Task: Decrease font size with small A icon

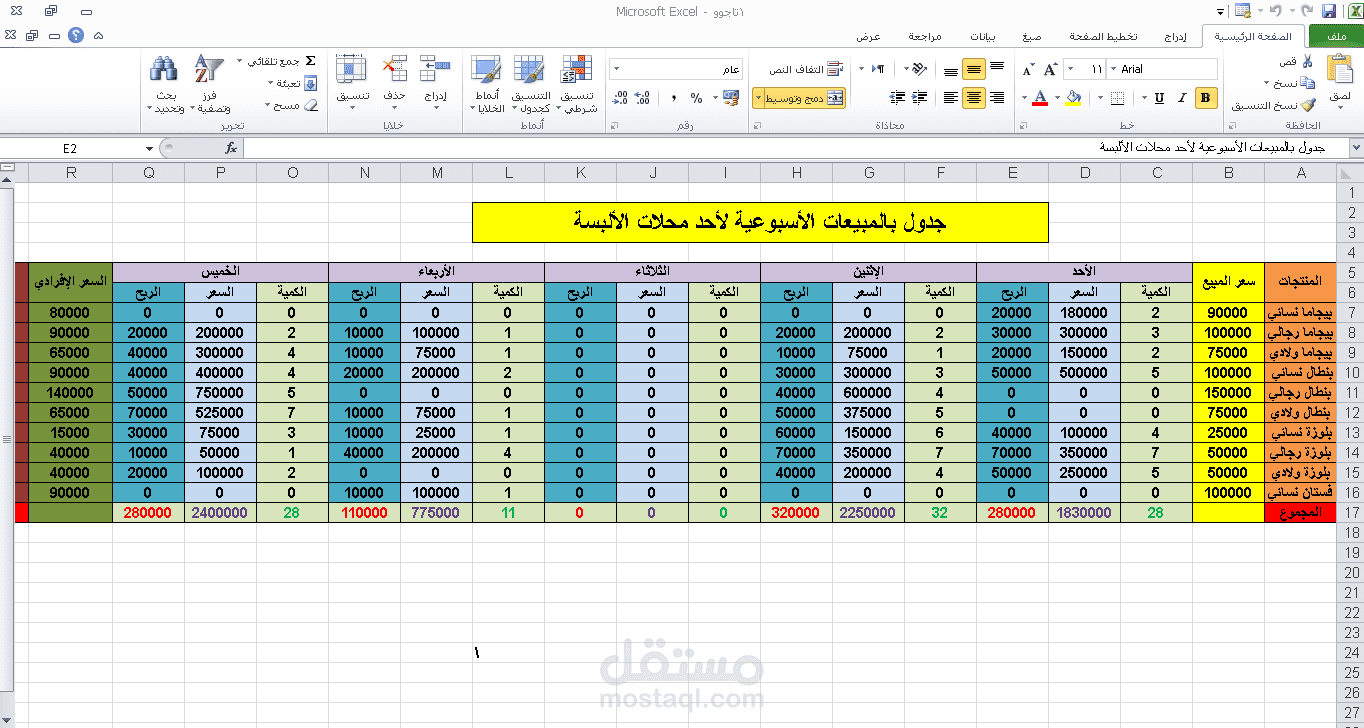Action: 1028,69
